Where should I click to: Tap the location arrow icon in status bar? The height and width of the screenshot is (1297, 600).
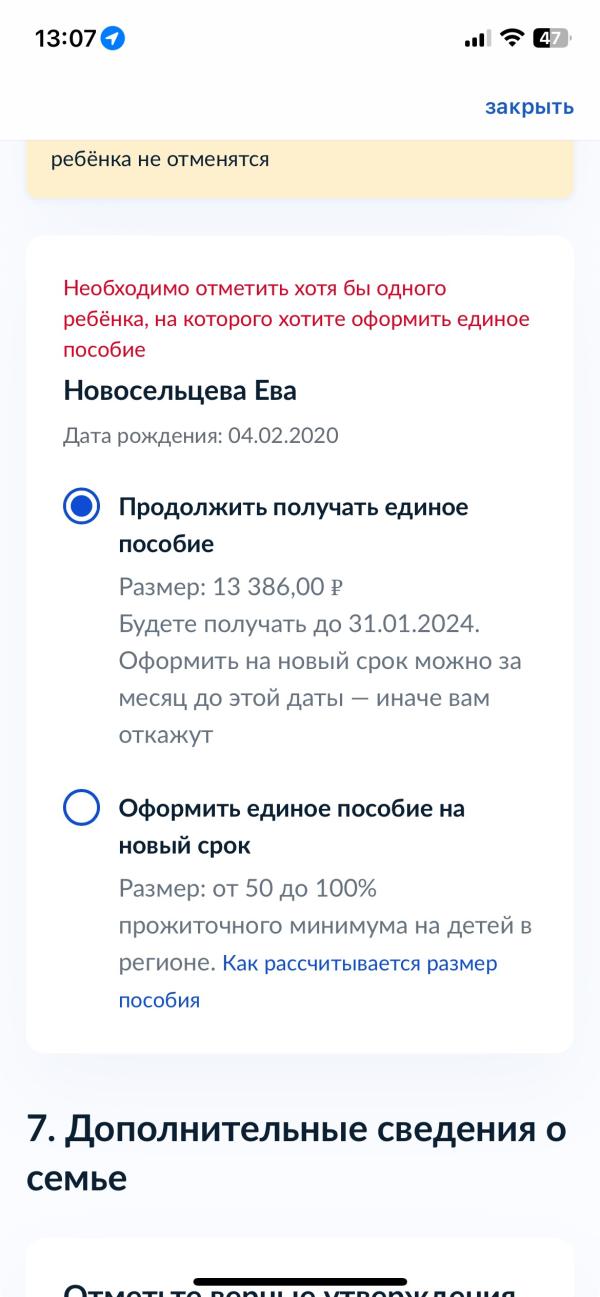113,39
